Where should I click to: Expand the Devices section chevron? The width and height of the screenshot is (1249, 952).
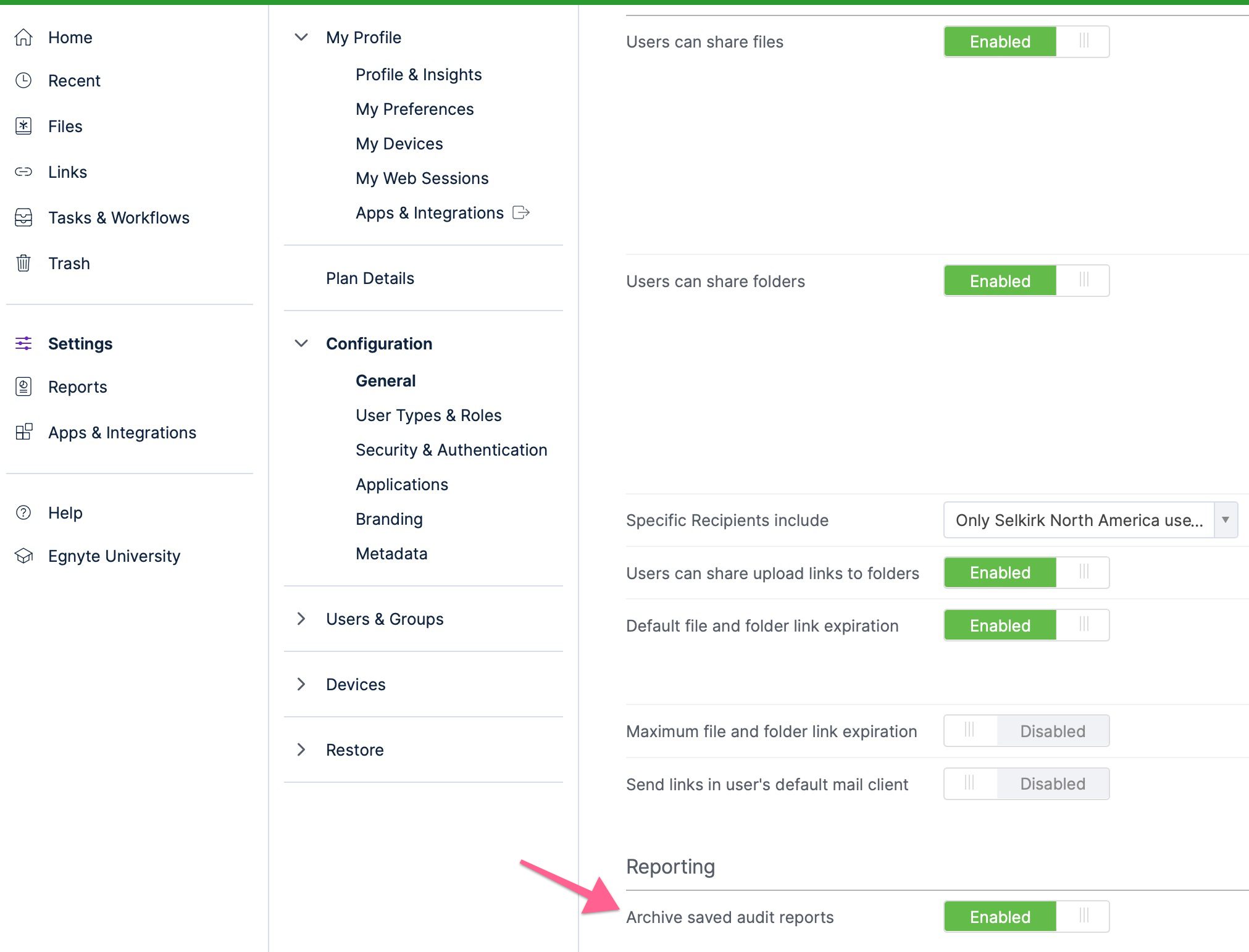(301, 684)
